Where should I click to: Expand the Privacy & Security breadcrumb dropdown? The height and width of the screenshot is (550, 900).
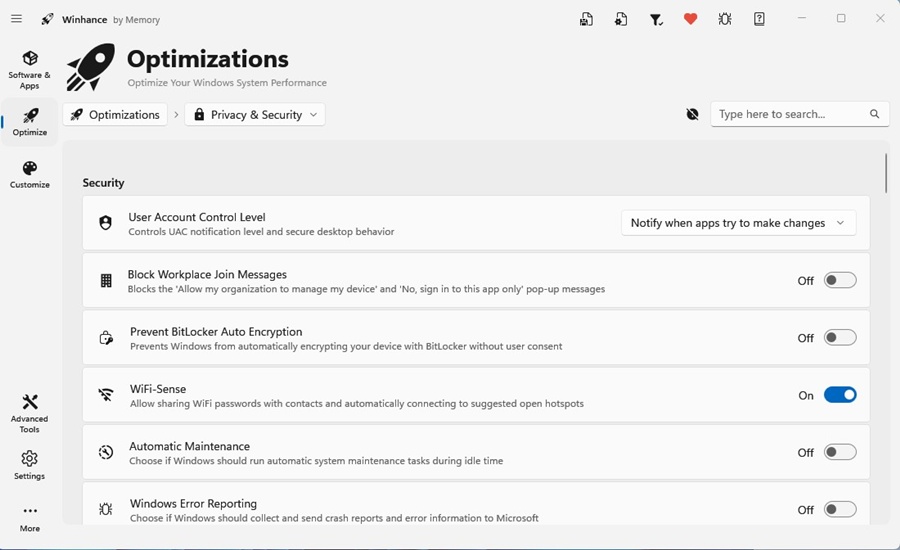(255, 115)
